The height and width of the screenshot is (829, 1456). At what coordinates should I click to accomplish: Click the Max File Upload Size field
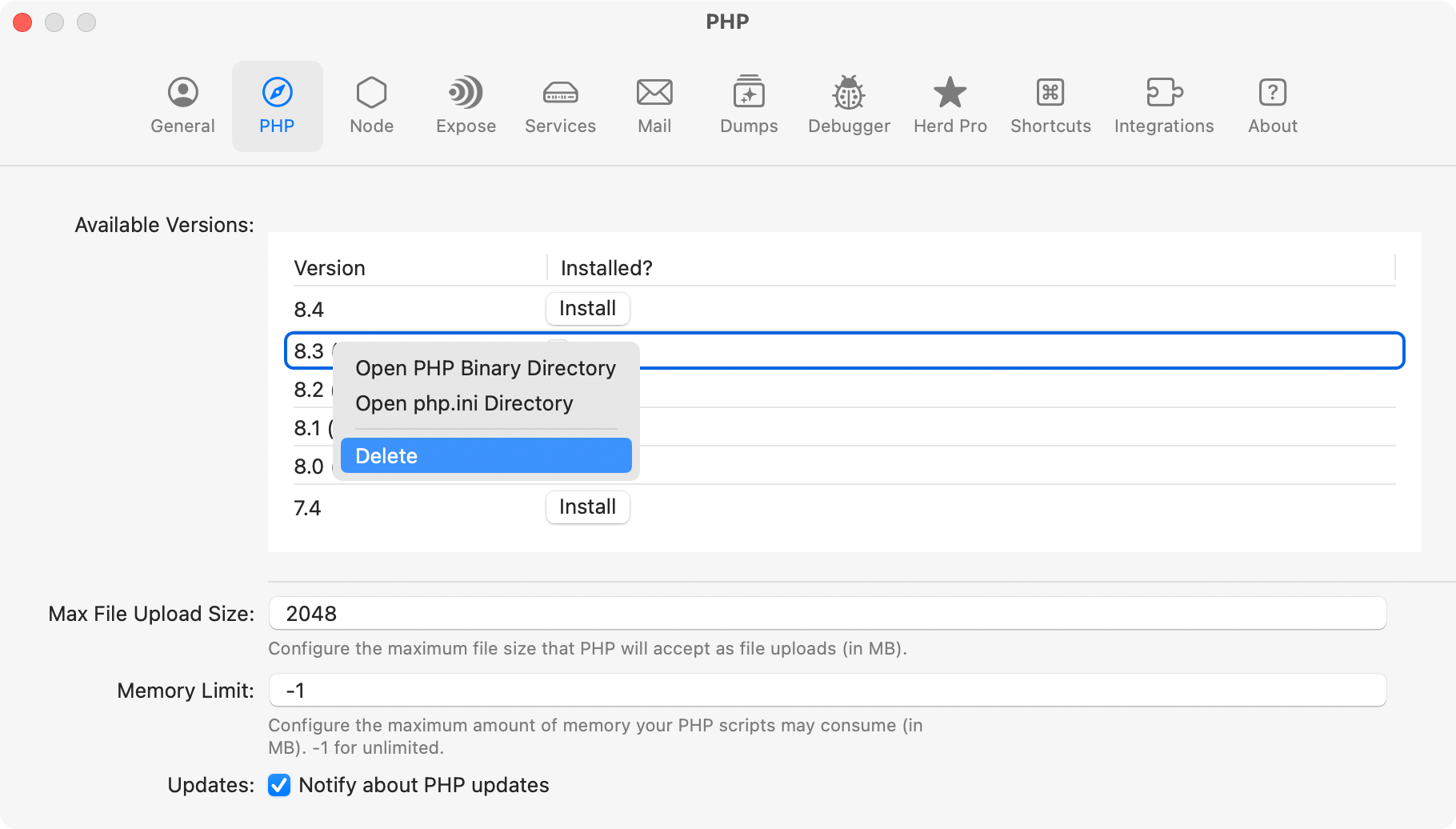click(x=827, y=614)
